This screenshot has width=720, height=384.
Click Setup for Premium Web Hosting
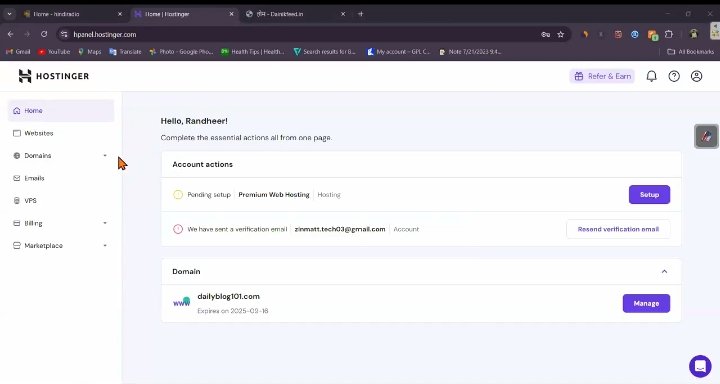[649, 195]
